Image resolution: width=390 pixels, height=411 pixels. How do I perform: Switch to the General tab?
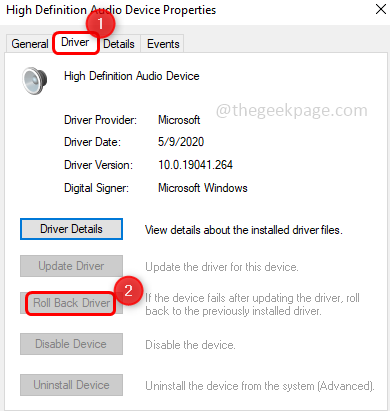click(30, 44)
